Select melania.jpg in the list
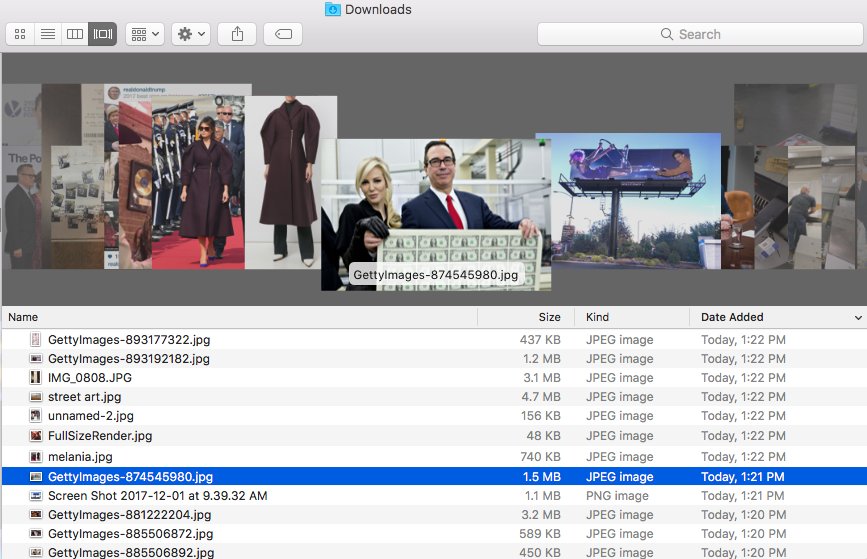 [434, 457]
